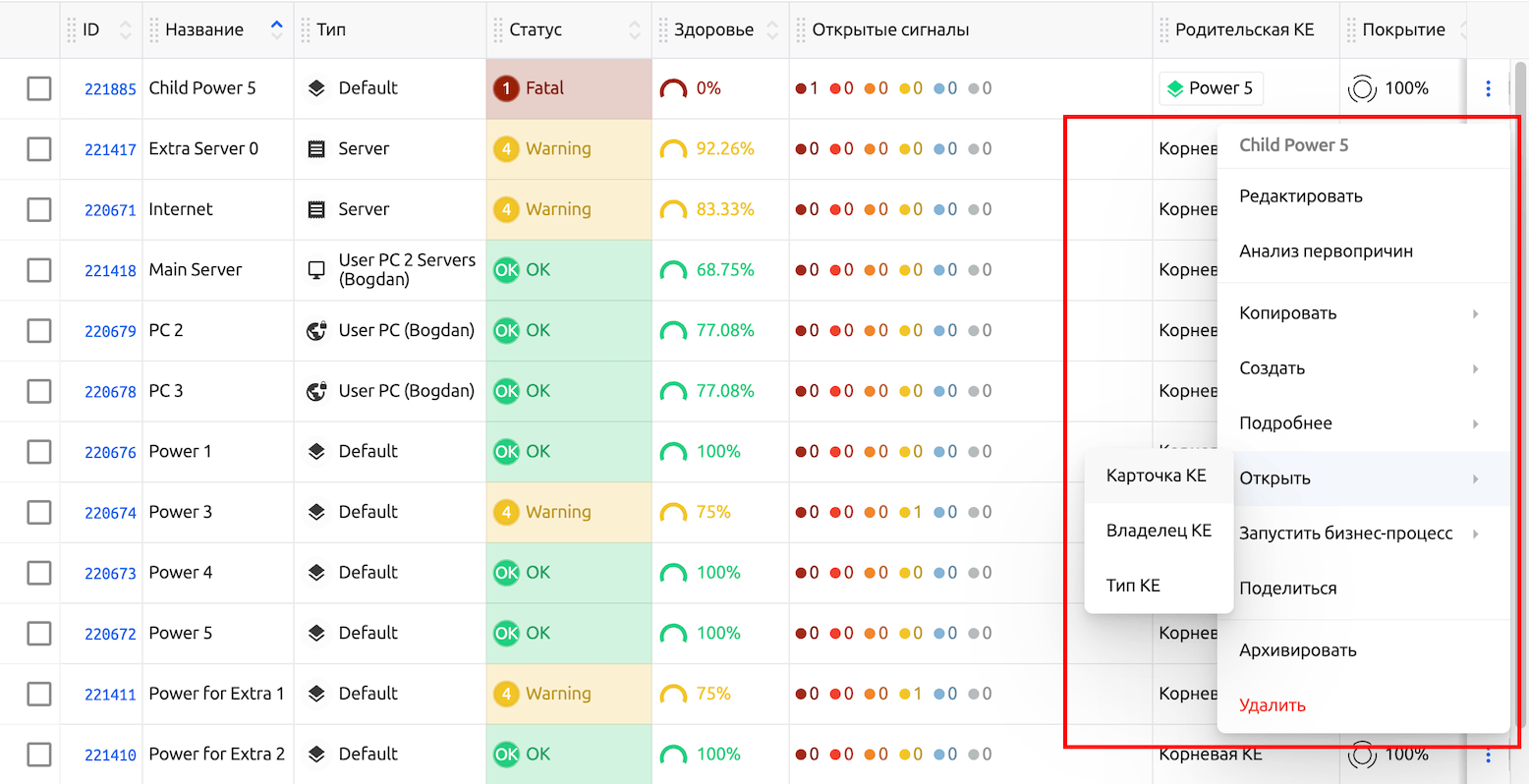The image size is (1529, 784).
Task: Open the ID link 221417
Action: pyautogui.click(x=110, y=150)
